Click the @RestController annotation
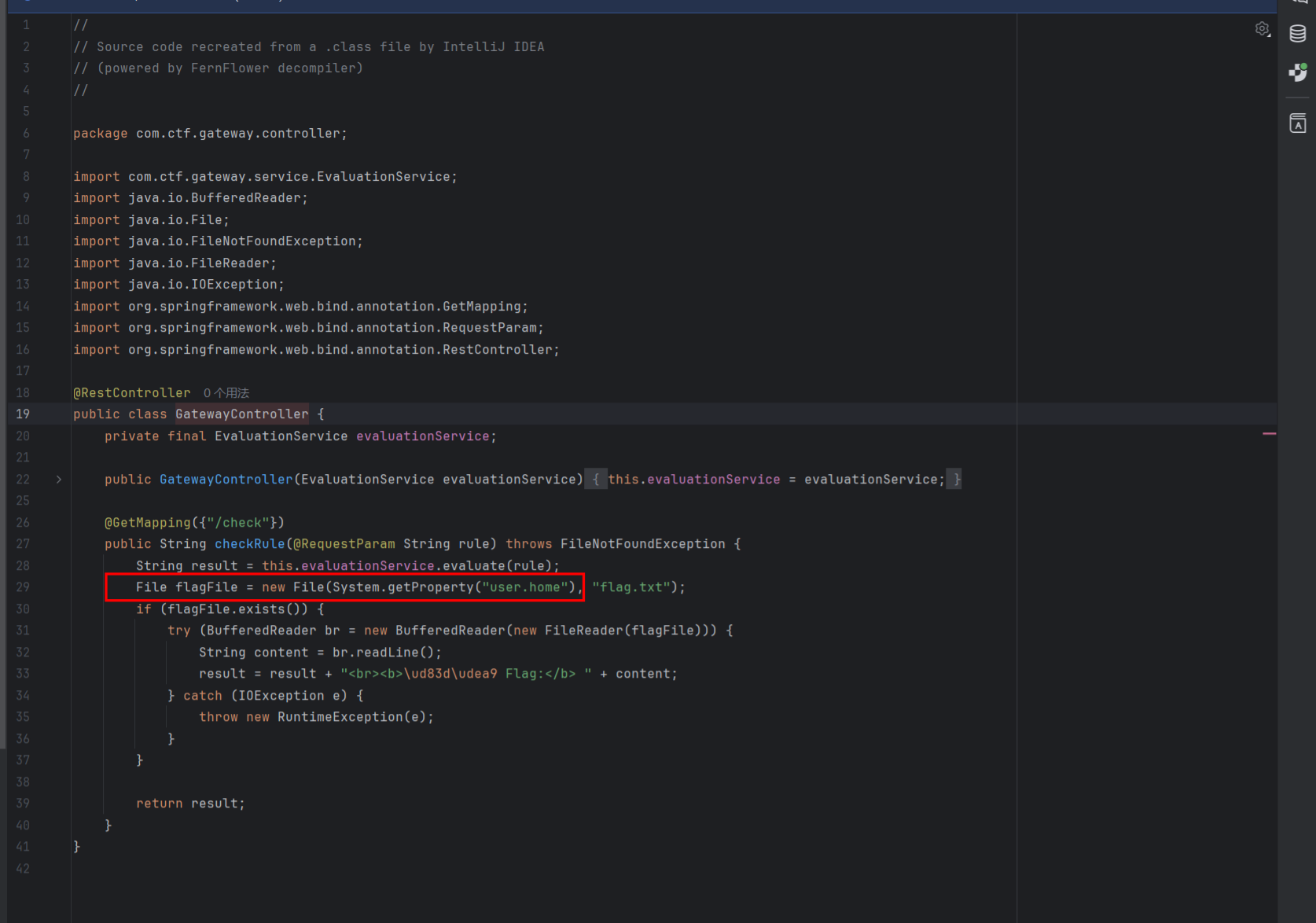This screenshot has height=923, width=1316. pyautogui.click(x=132, y=393)
